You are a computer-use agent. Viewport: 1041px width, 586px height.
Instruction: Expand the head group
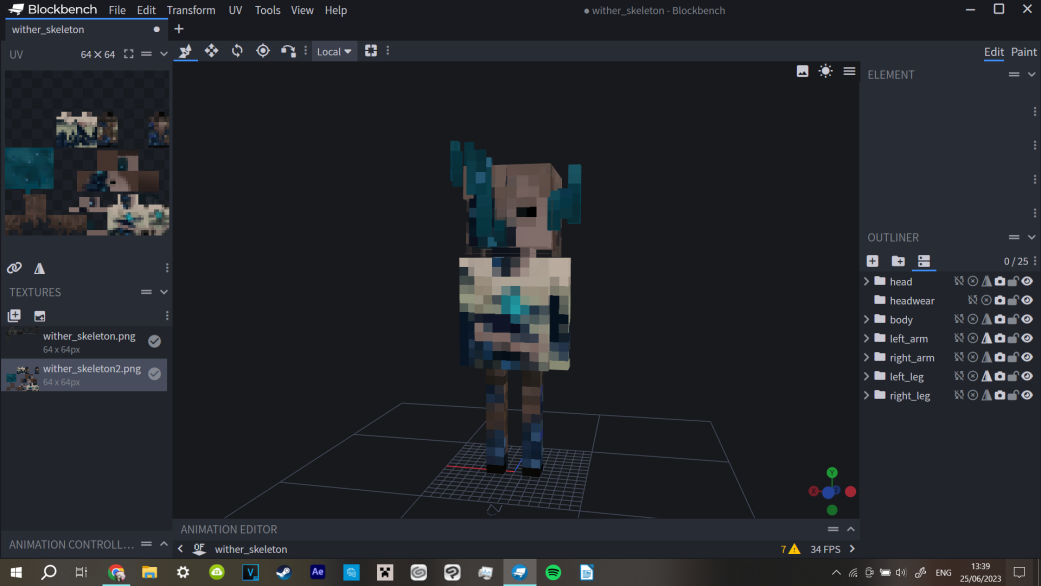[866, 281]
